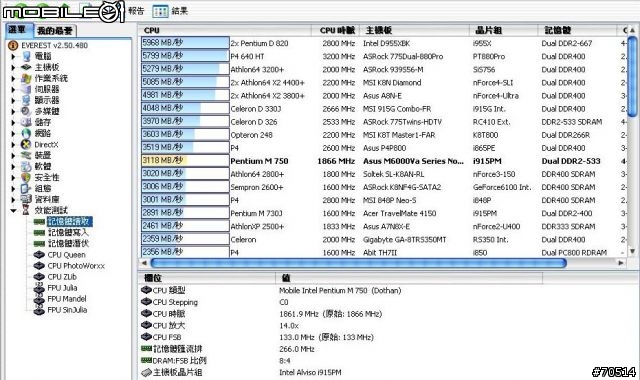Click the Intel Alviso i915PM value
The height and width of the screenshot is (380, 640).
pos(310,372)
